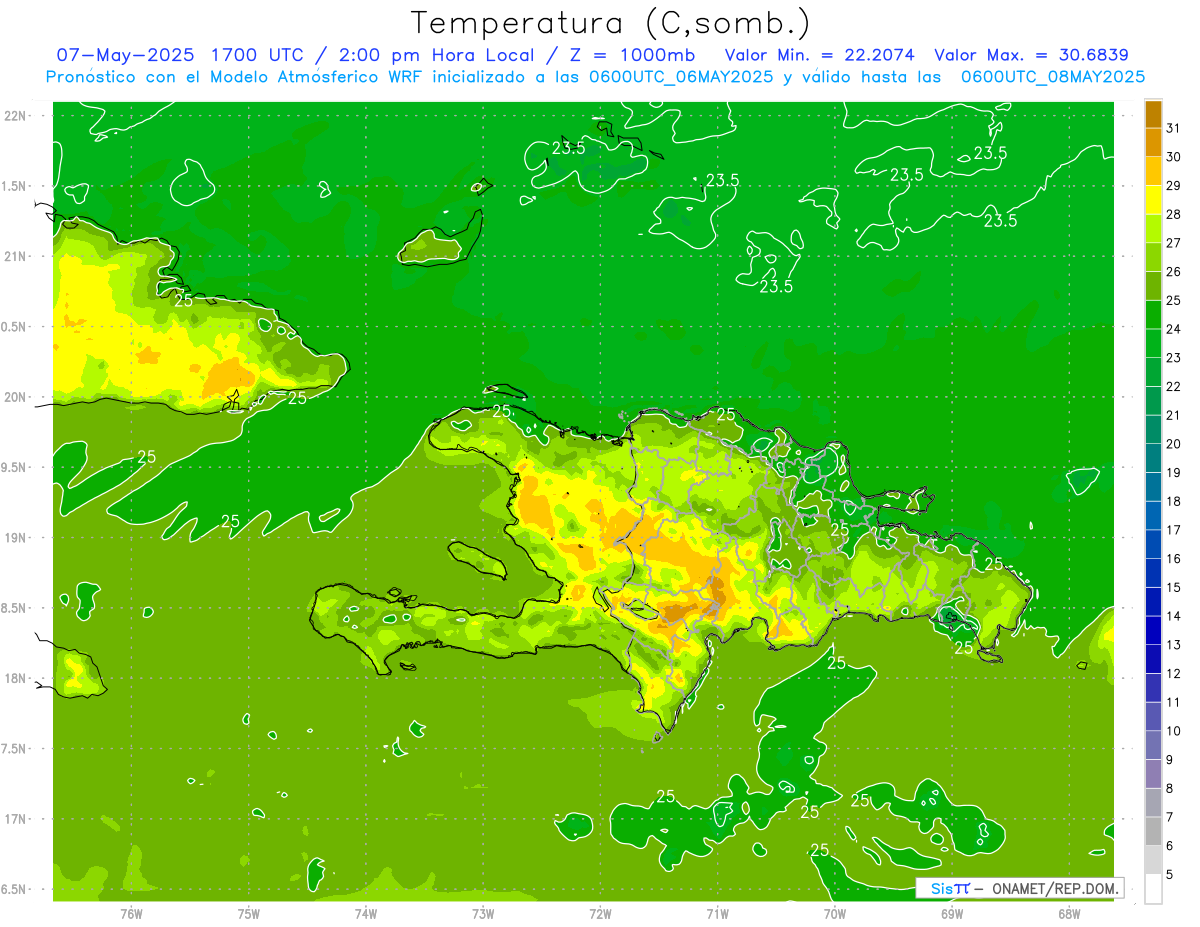1200x927 pixels.
Task: Click the "75W" longitude axis label
Action: [x=249, y=914]
